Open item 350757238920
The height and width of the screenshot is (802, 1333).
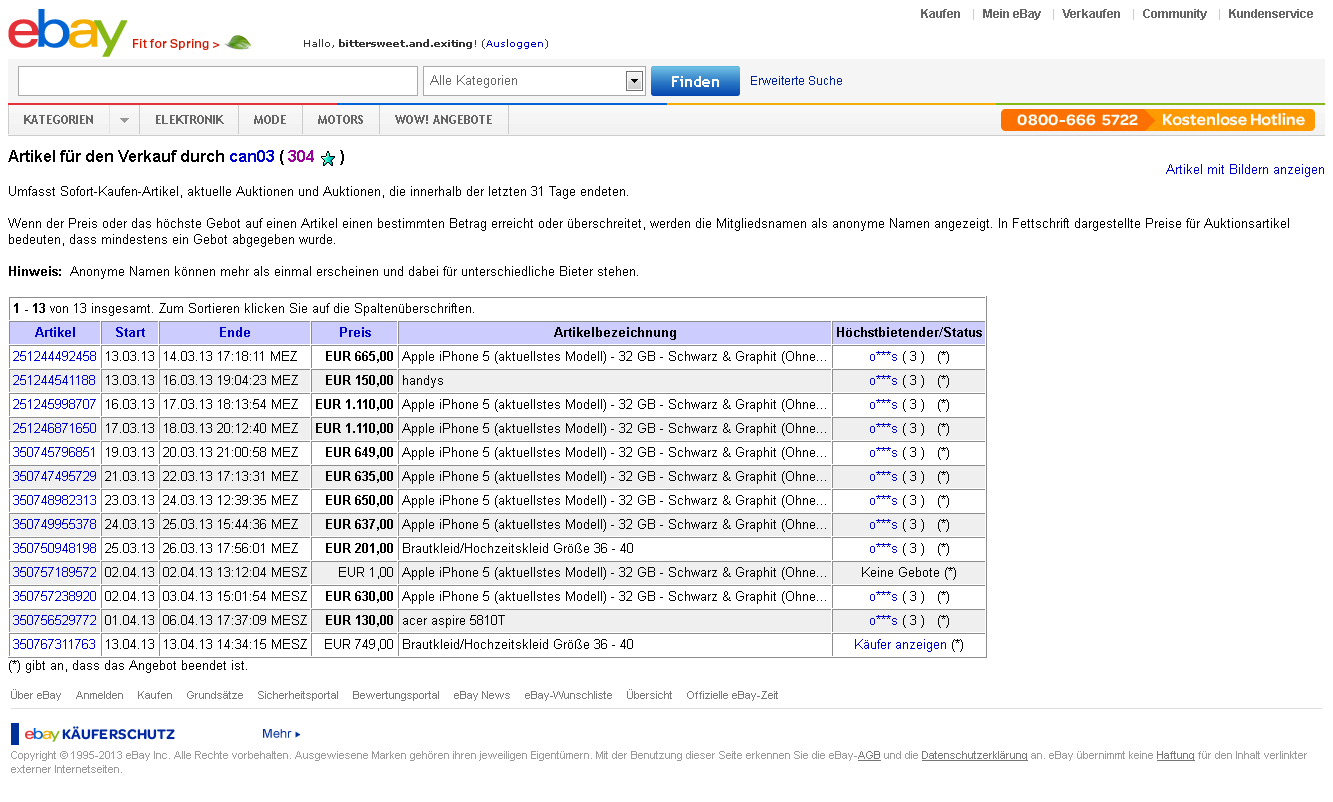point(55,597)
